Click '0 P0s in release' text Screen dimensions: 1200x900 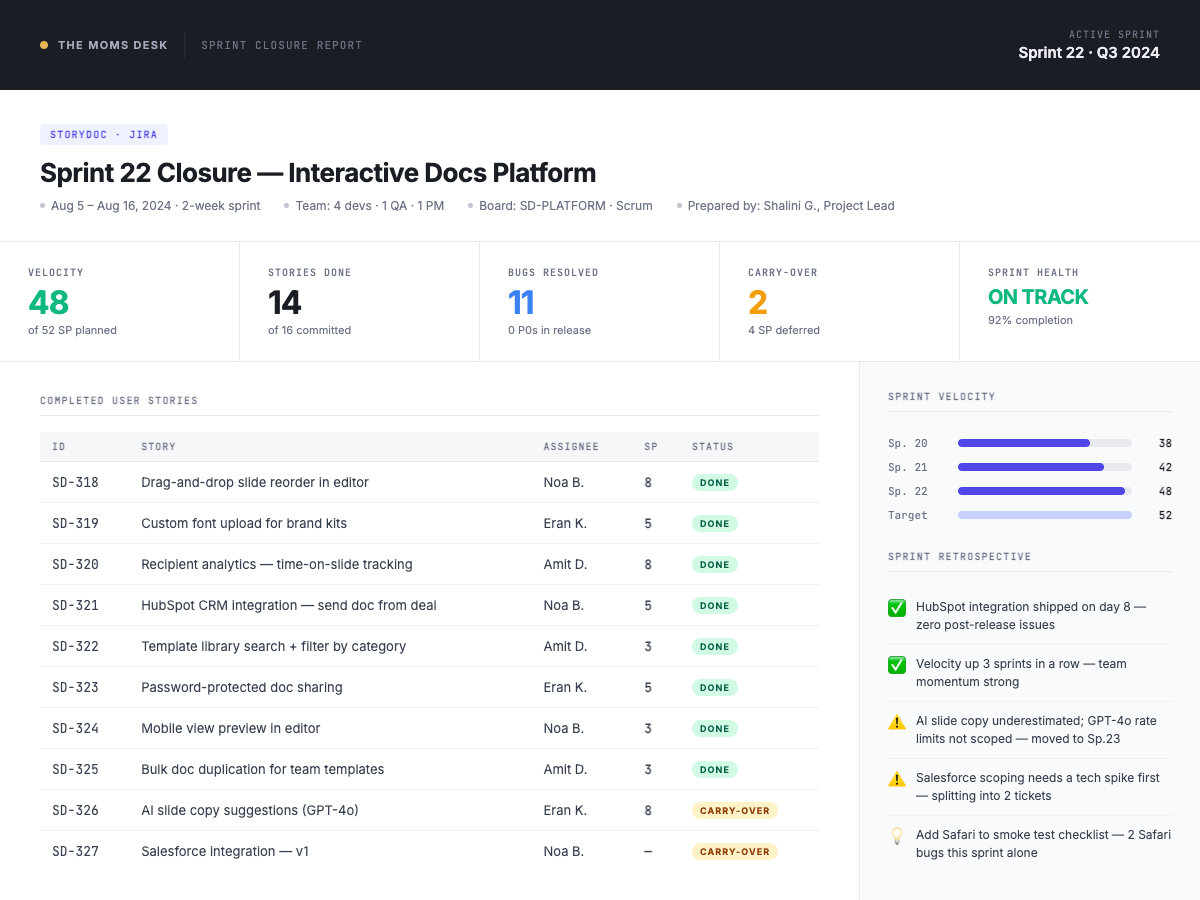[x=549, y=330]
